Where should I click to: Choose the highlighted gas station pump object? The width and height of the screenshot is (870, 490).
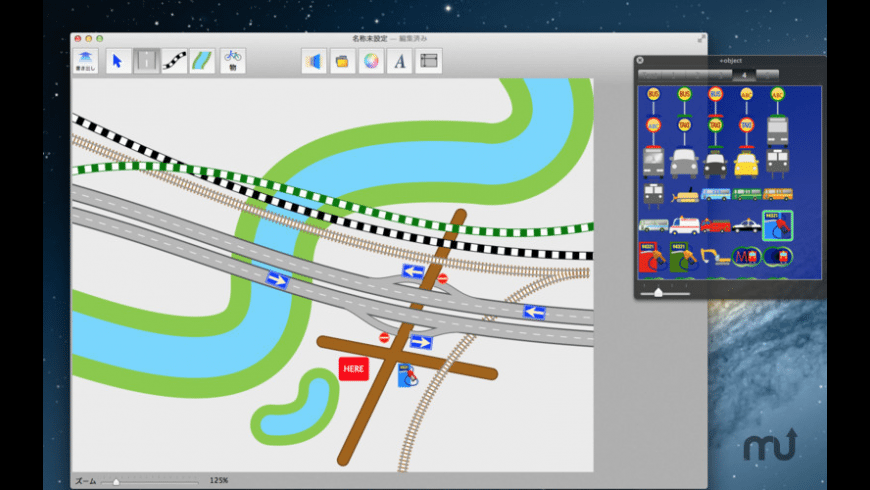coord(777,225)
